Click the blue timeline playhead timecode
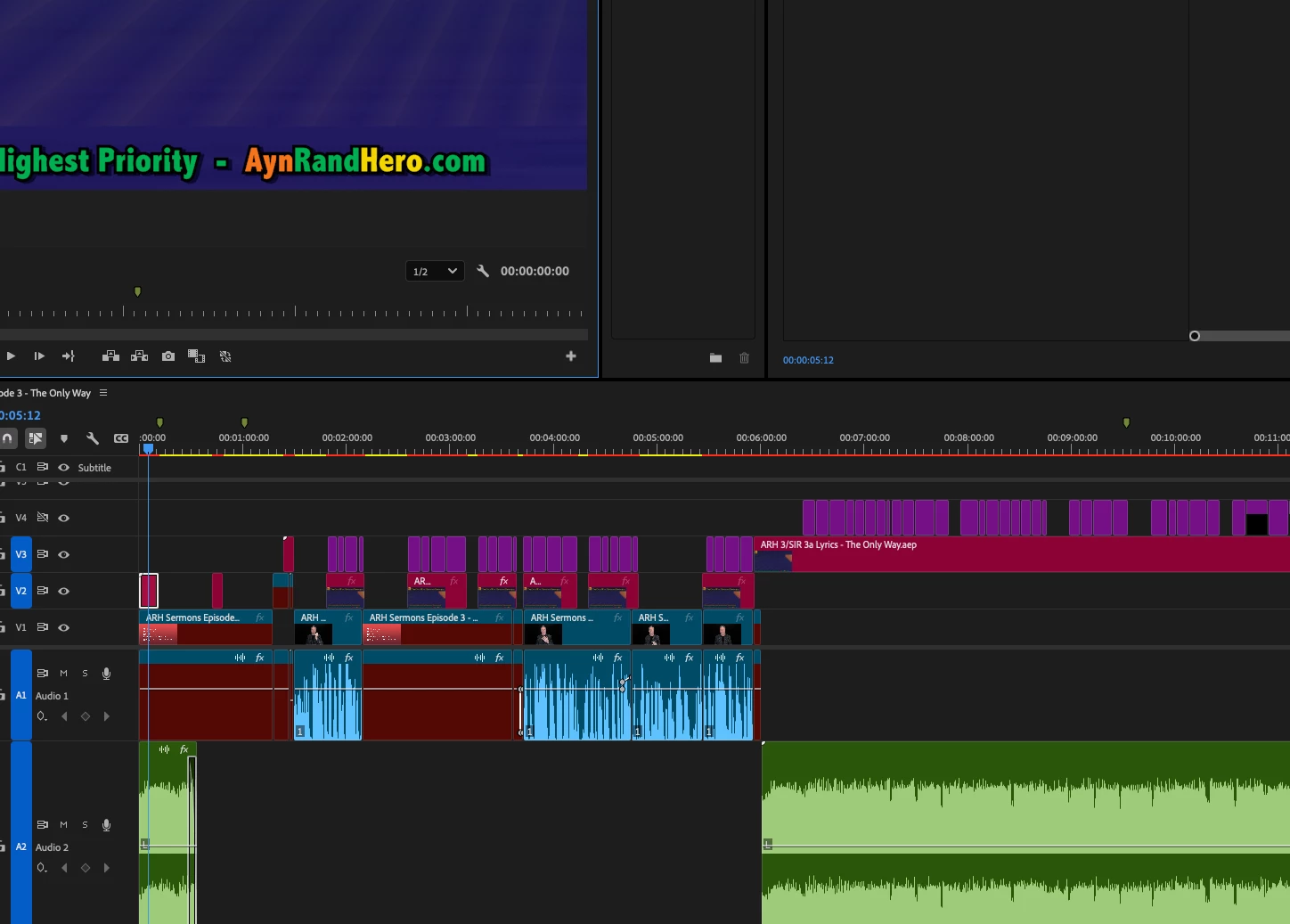Screen dimensions: 1290x924 20,415
